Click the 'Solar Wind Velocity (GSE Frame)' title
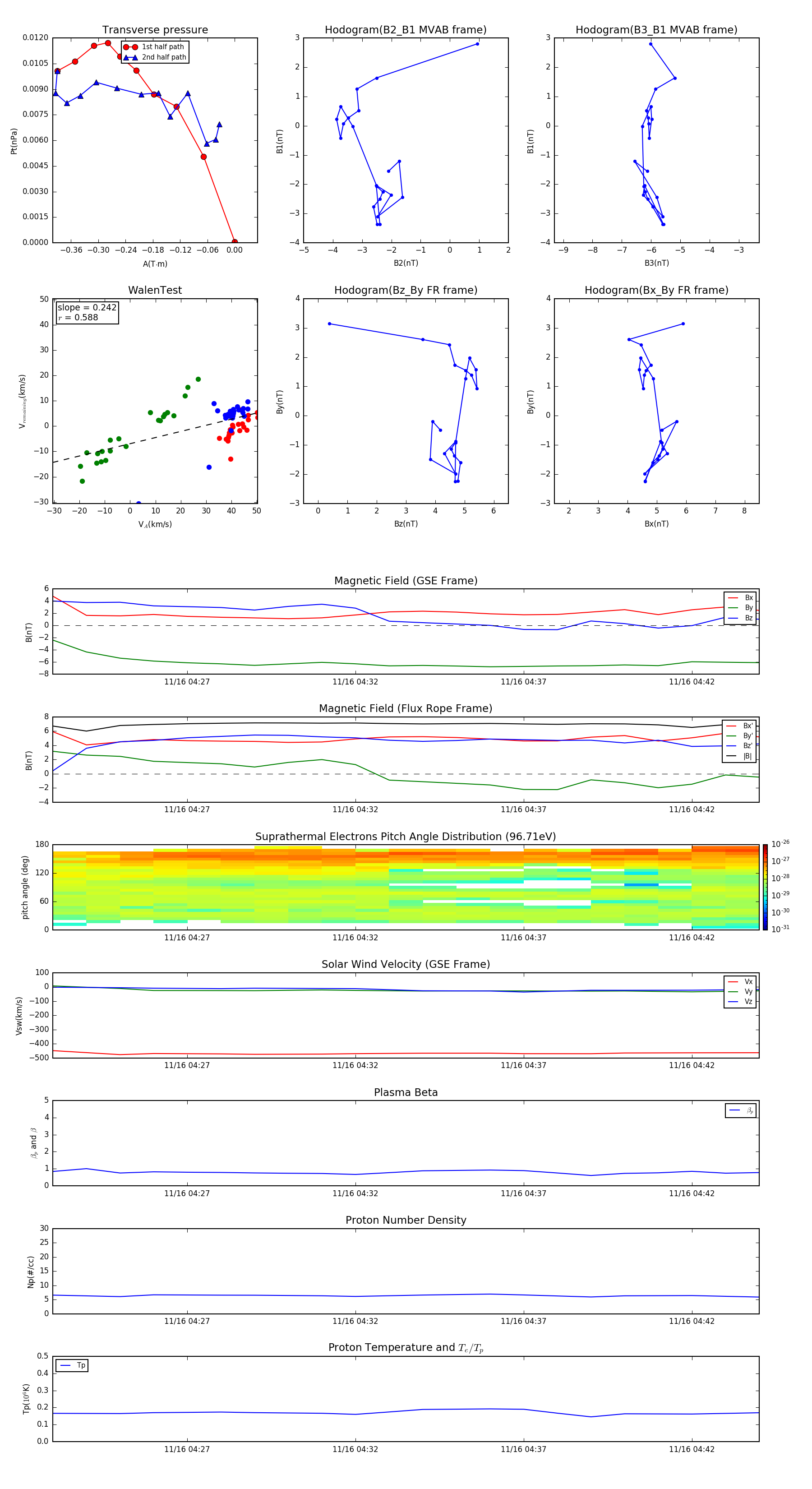The image size is (812, 1489). click(406, 964)
